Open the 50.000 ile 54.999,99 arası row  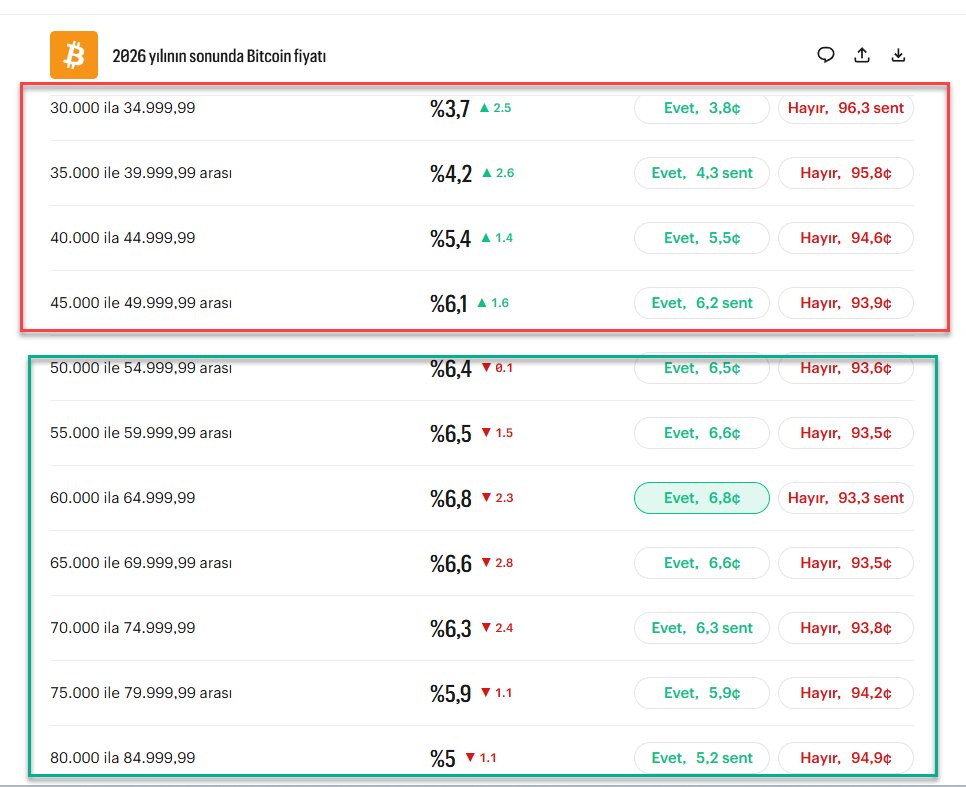(x=141, y=369)
